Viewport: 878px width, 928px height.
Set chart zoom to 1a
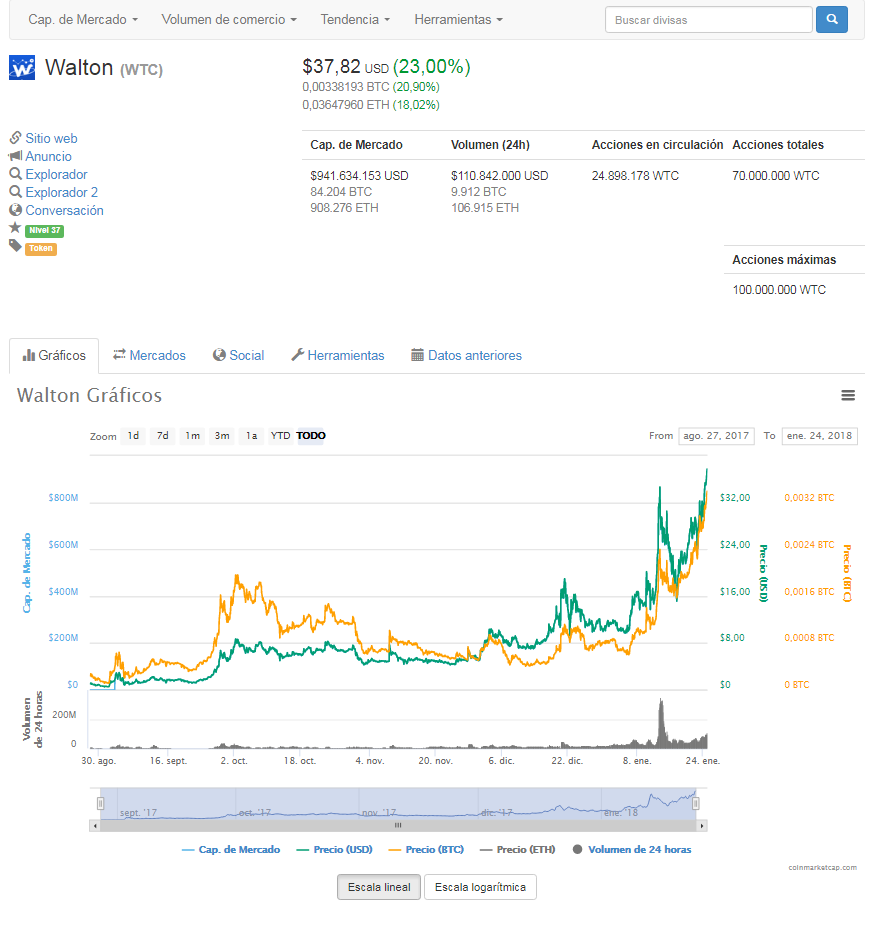click(251, 436)
